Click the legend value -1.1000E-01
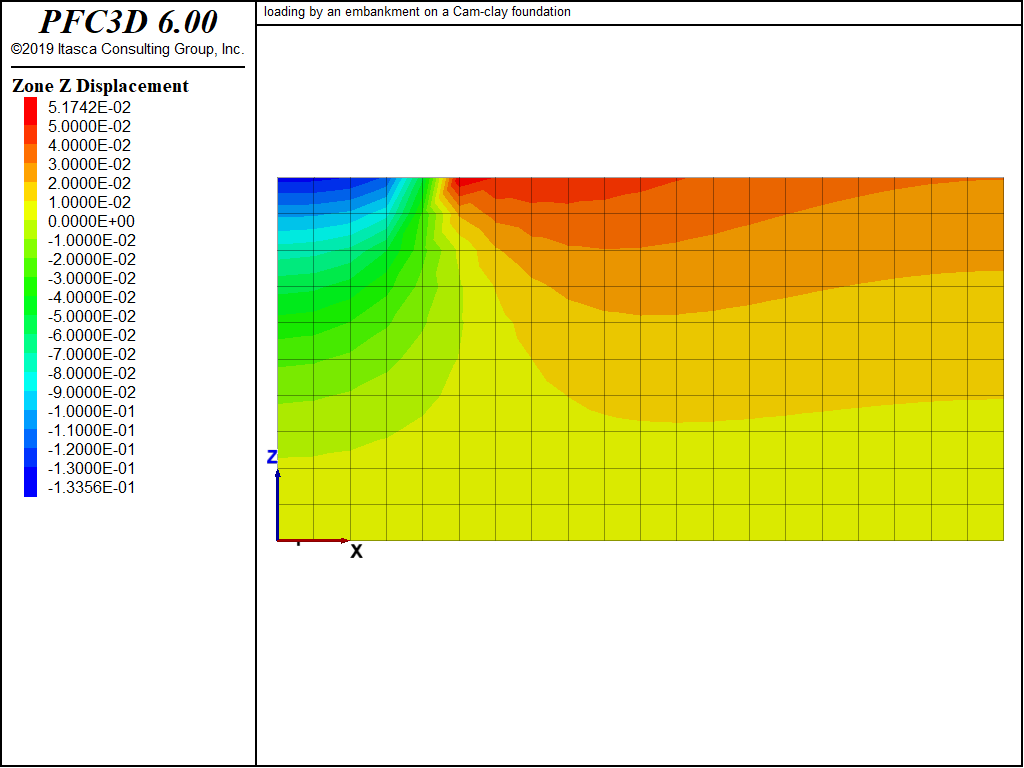 coord(91,430)
